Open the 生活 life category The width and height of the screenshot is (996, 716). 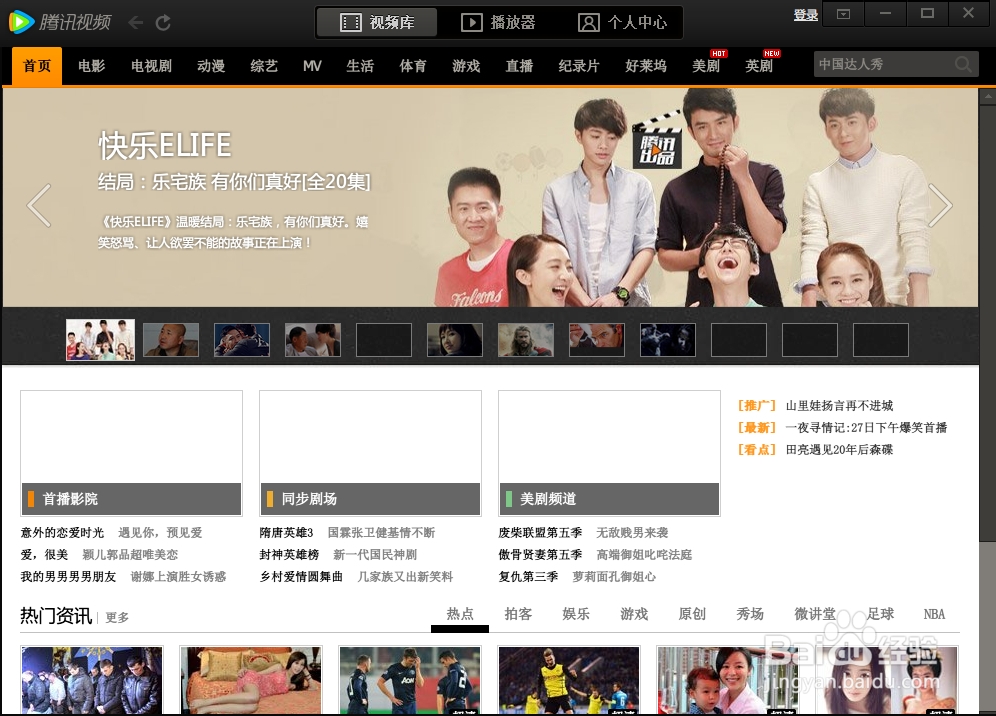(x=360, y=66)
